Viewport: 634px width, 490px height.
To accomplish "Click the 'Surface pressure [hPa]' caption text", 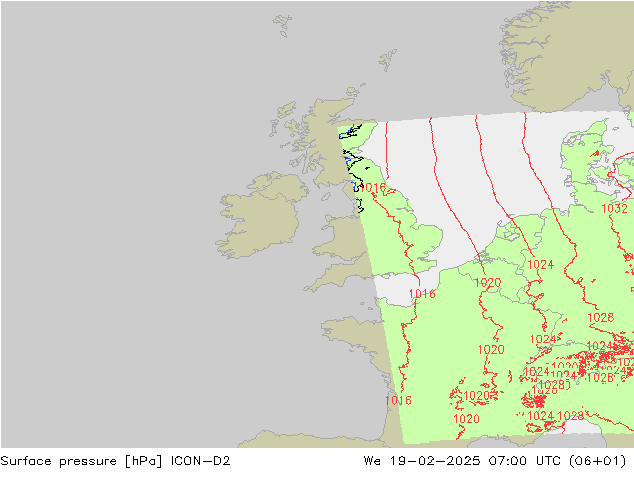I will pos(82,461).
